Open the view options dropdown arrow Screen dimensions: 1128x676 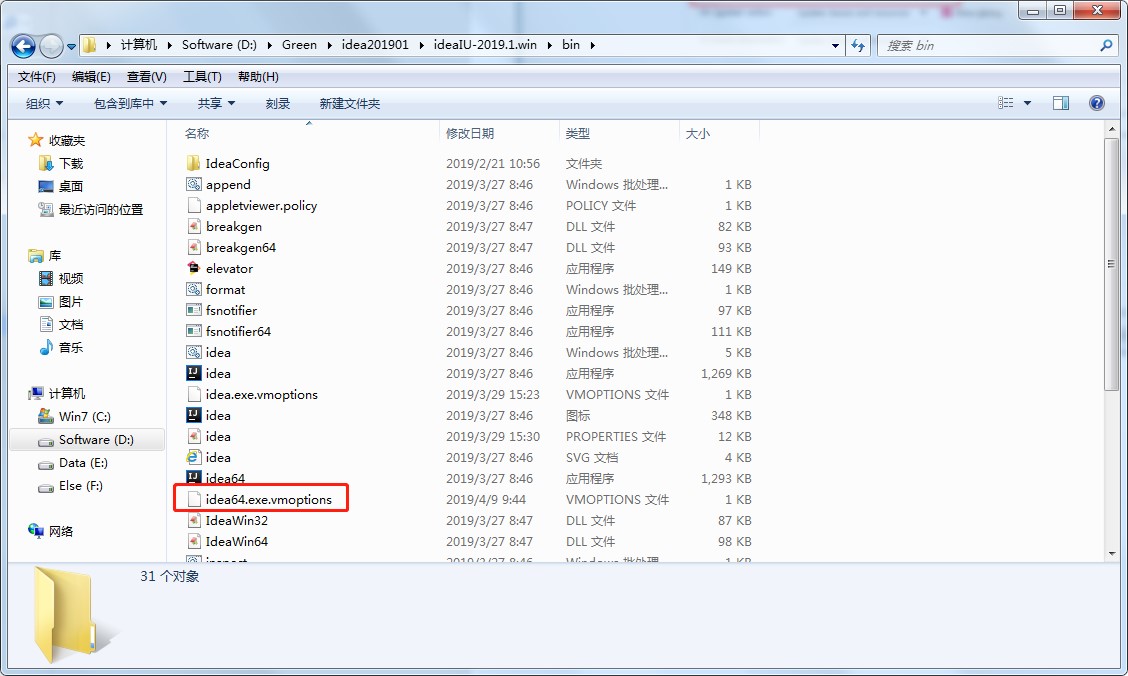coord(1027,103)
